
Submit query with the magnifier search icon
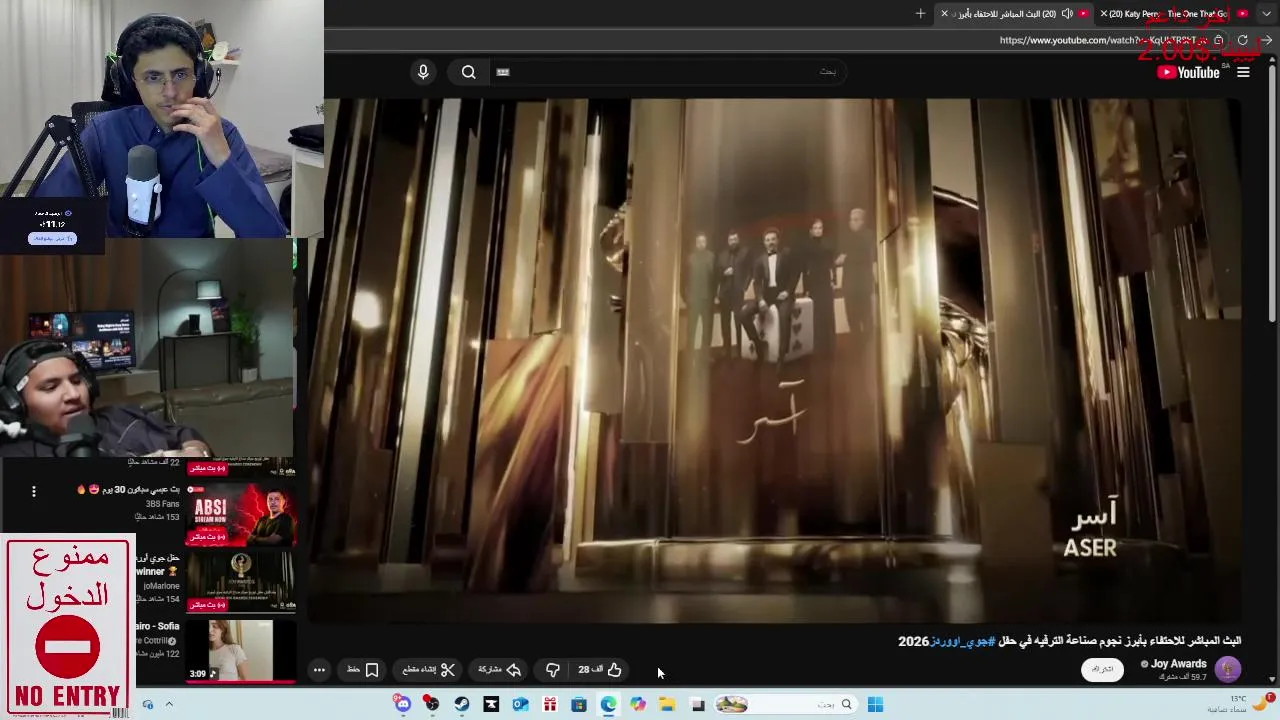point(468,72)
